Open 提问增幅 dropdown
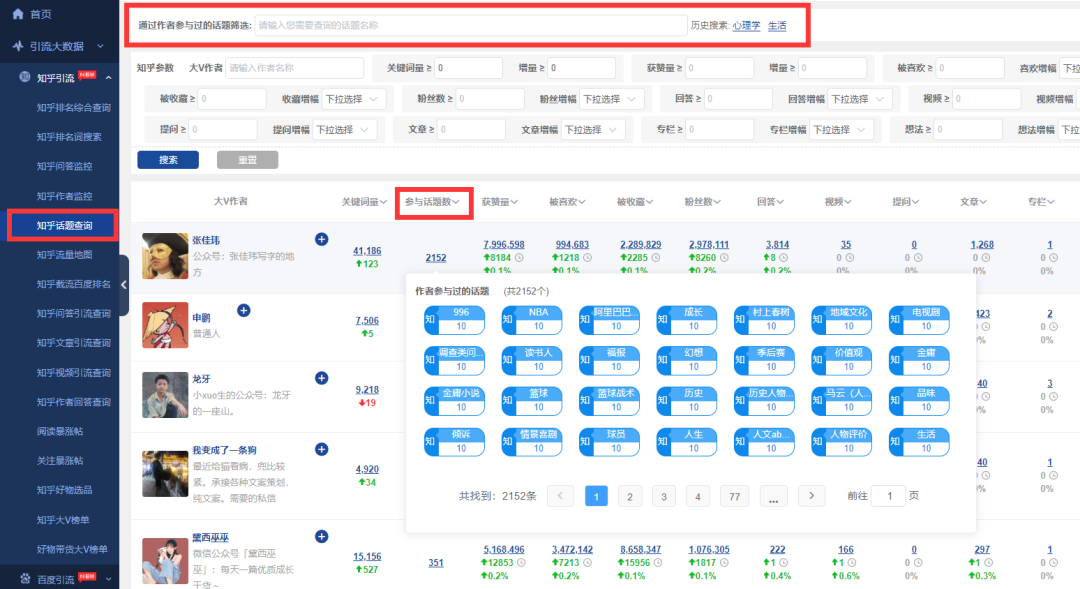1080x589 pixels. 344,130
